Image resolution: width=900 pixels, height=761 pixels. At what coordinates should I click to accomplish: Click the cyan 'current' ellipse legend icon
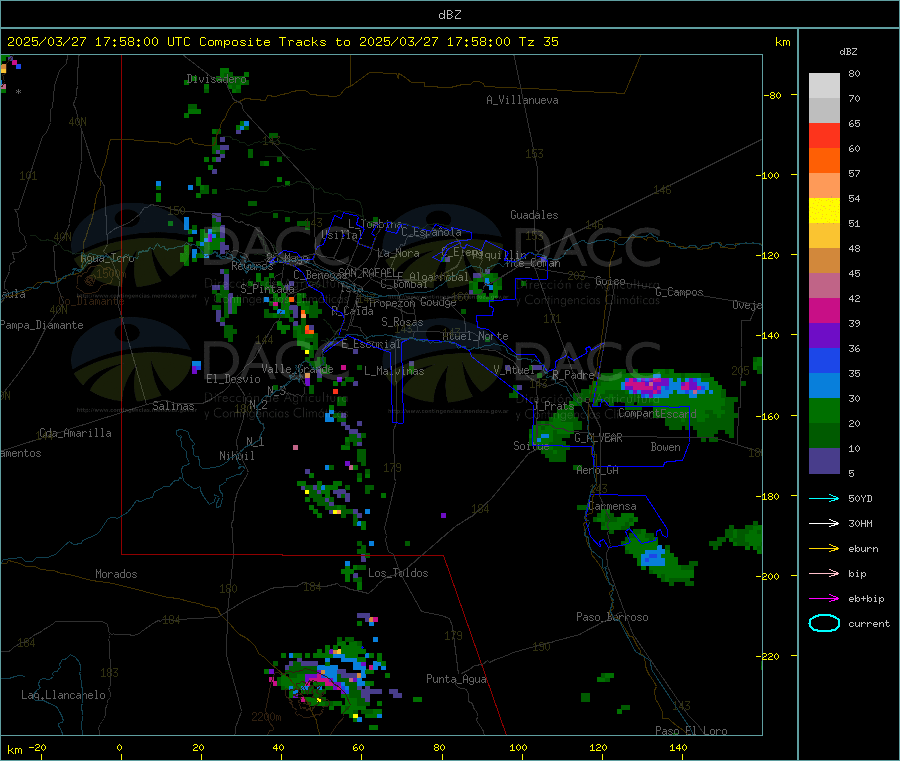pyautogui.click(x=824, y=623)
